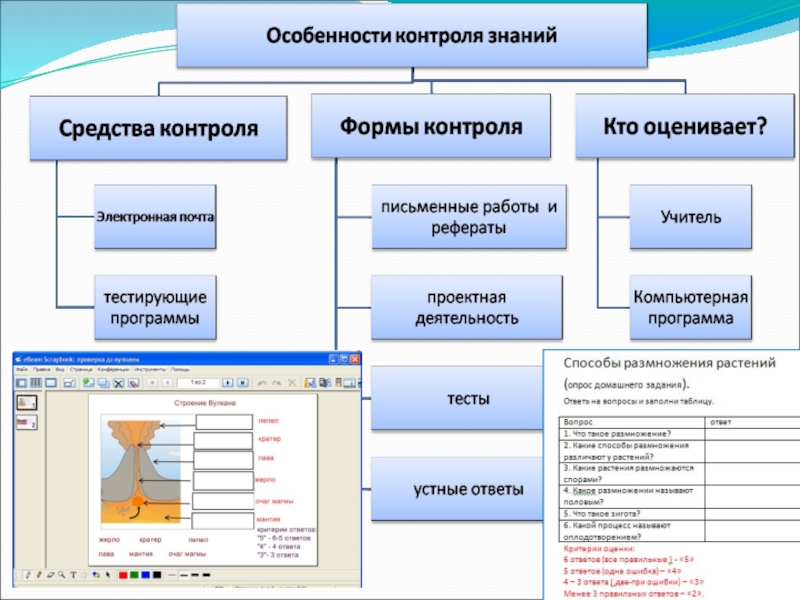Pick the red color swatch
Screen dimensions: 800x600
pos(123,575)
